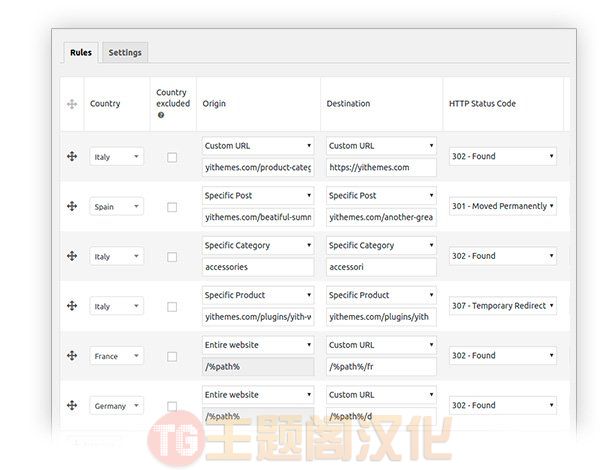This screenshot has width=600, height=470.
Task: Click the origin field containing yithemes.com/product-categ
Action: click(x=258, y=167)
